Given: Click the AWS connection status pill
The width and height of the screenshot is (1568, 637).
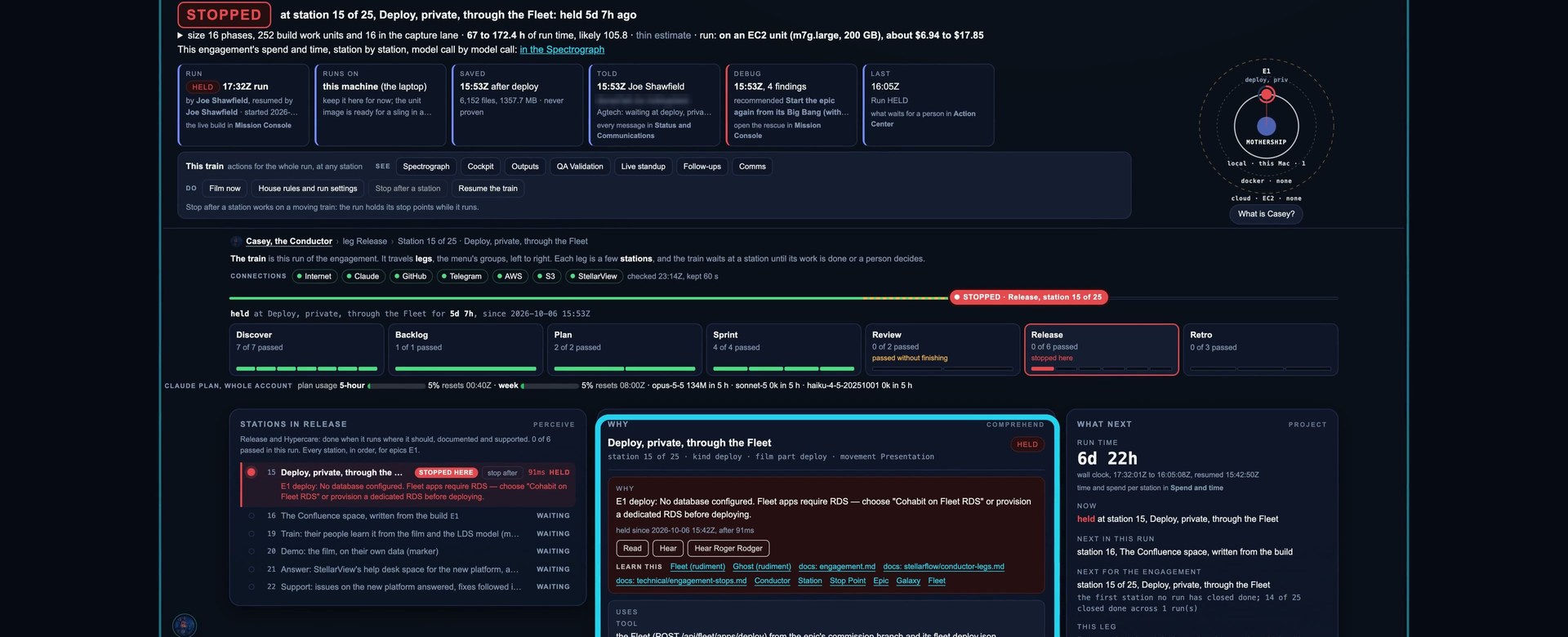Looking at the screenshot, I should coord(510,276).
